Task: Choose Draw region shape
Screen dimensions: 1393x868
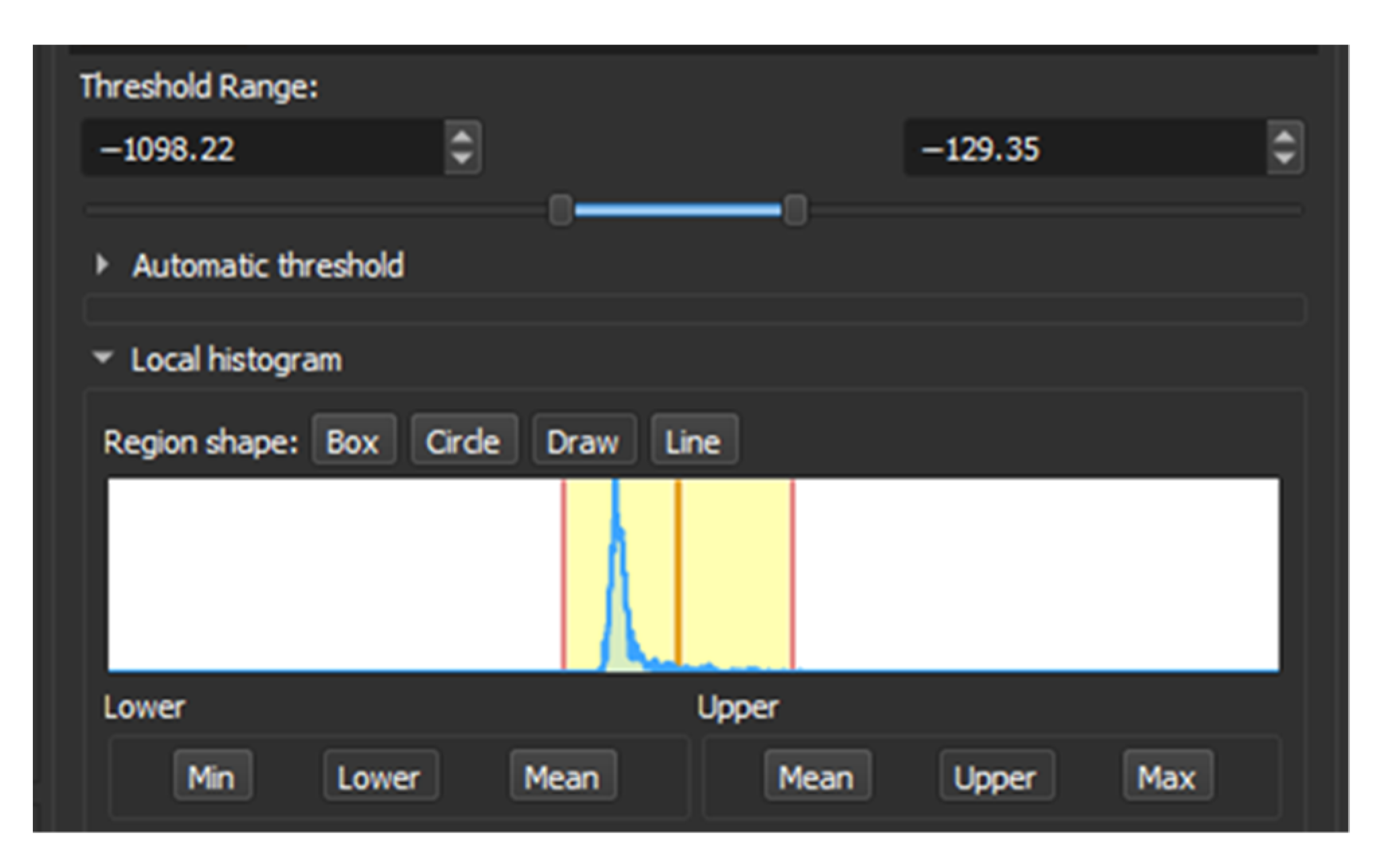Action: [x=583, y=442]
